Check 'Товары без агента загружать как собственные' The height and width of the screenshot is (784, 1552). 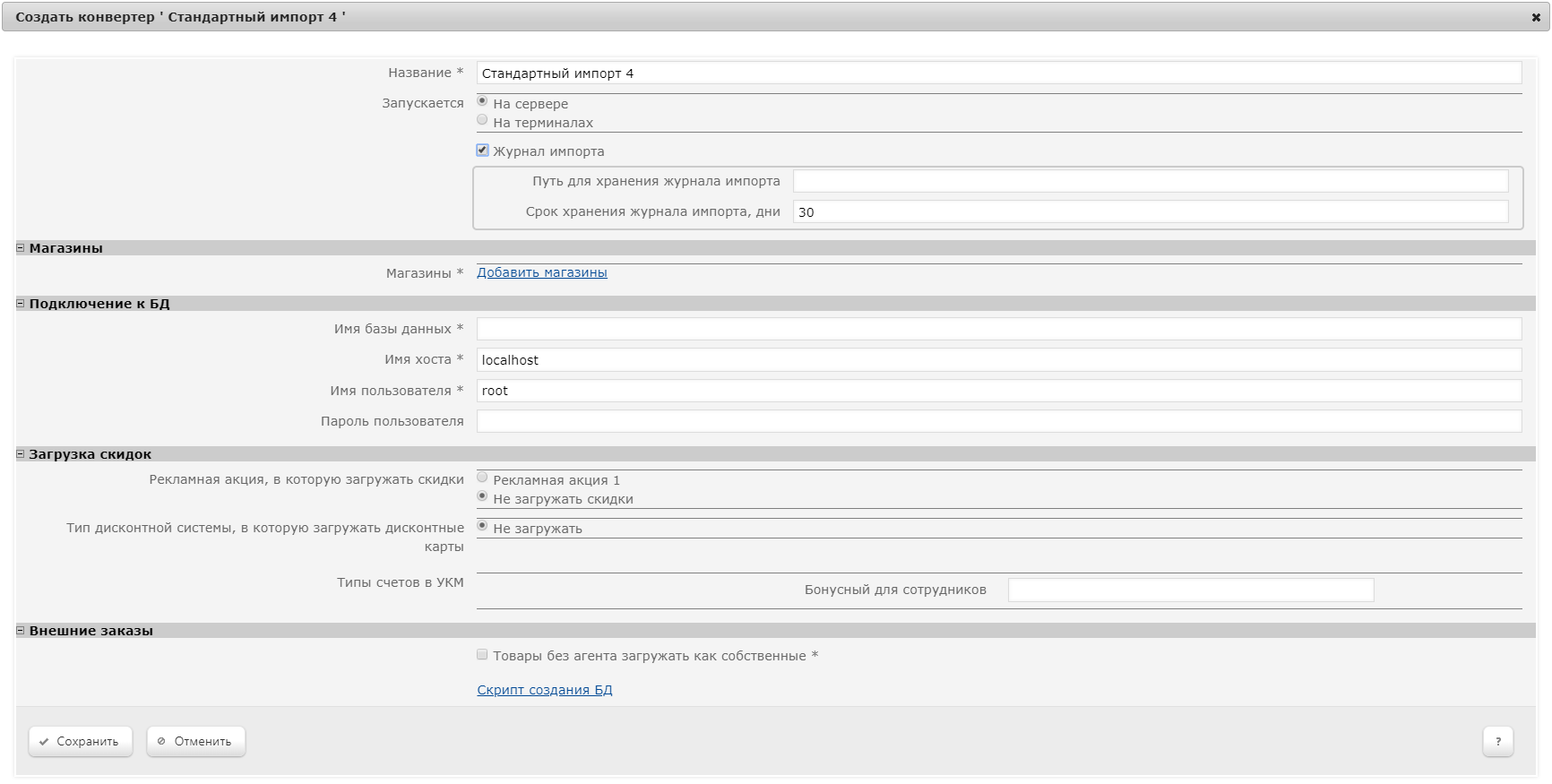[x=482, y=655]
